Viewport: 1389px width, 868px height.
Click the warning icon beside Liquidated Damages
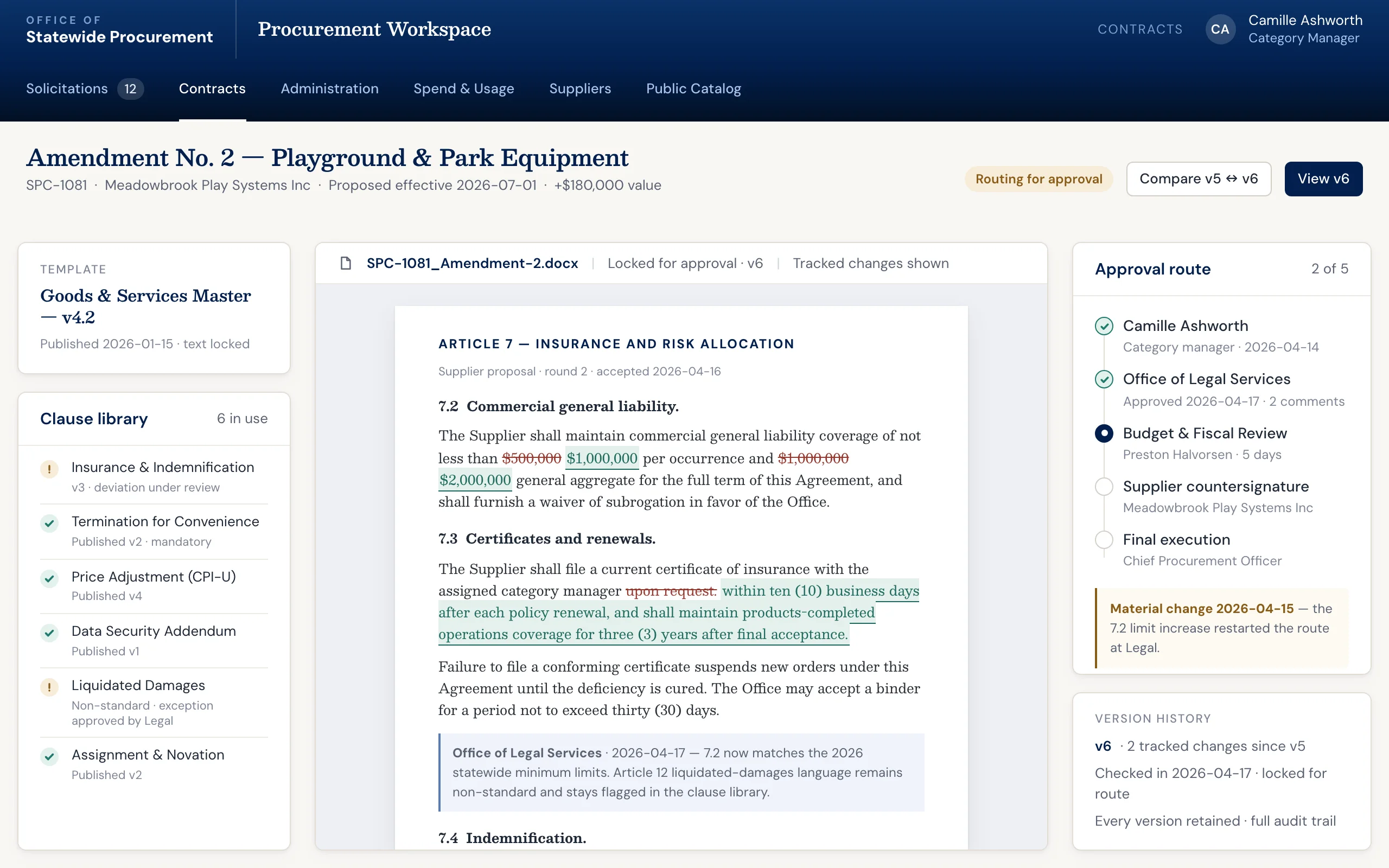(49, 687)
